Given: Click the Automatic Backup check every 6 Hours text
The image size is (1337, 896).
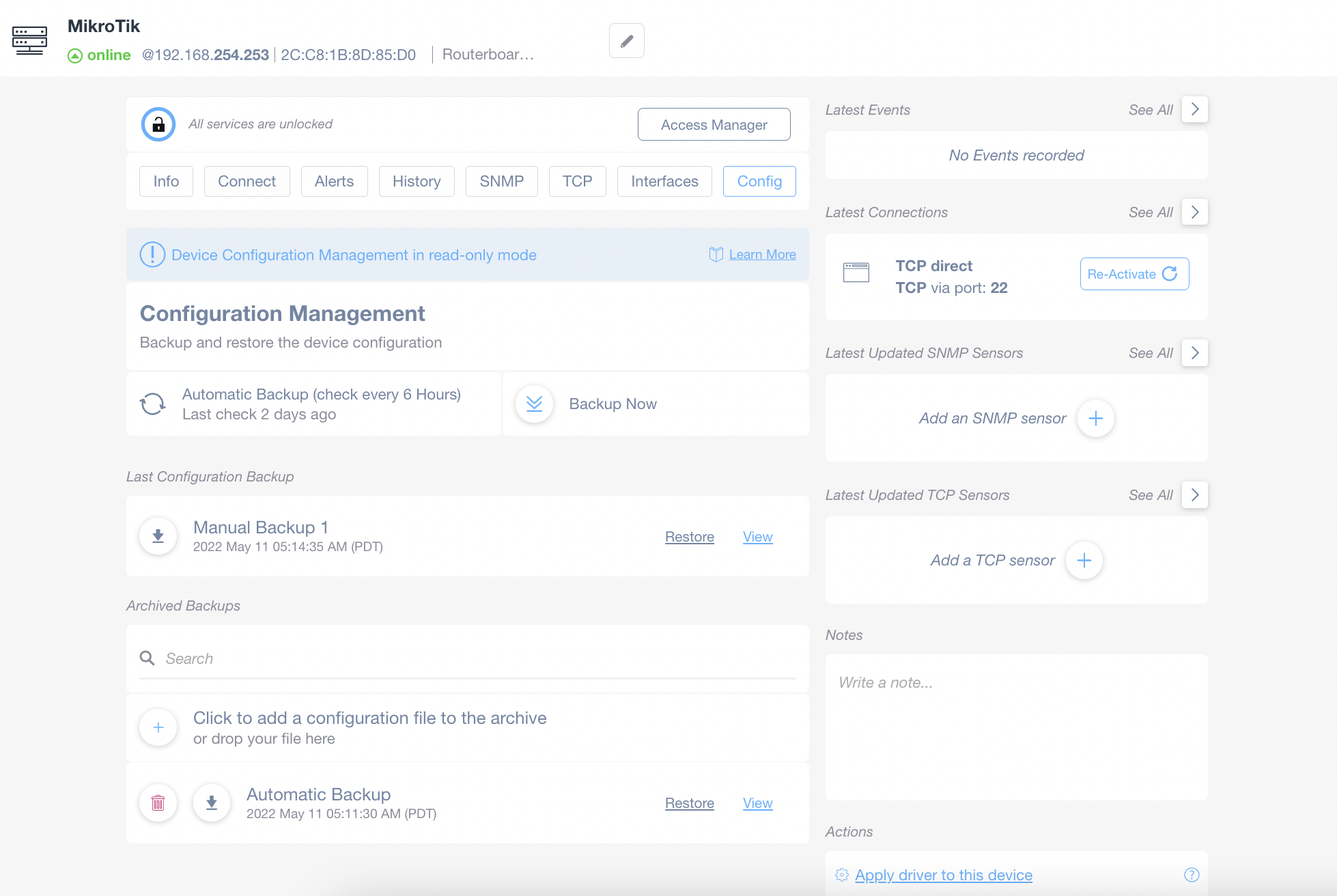Looking at the screenshot, I should [x=322, y=394].
